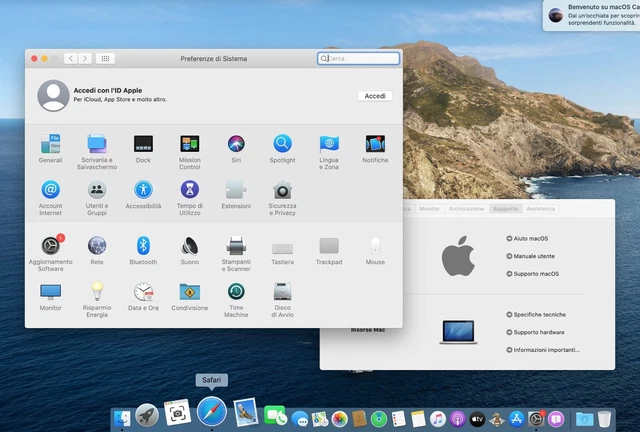Open Mail from the Dock

tap(246, 412)
